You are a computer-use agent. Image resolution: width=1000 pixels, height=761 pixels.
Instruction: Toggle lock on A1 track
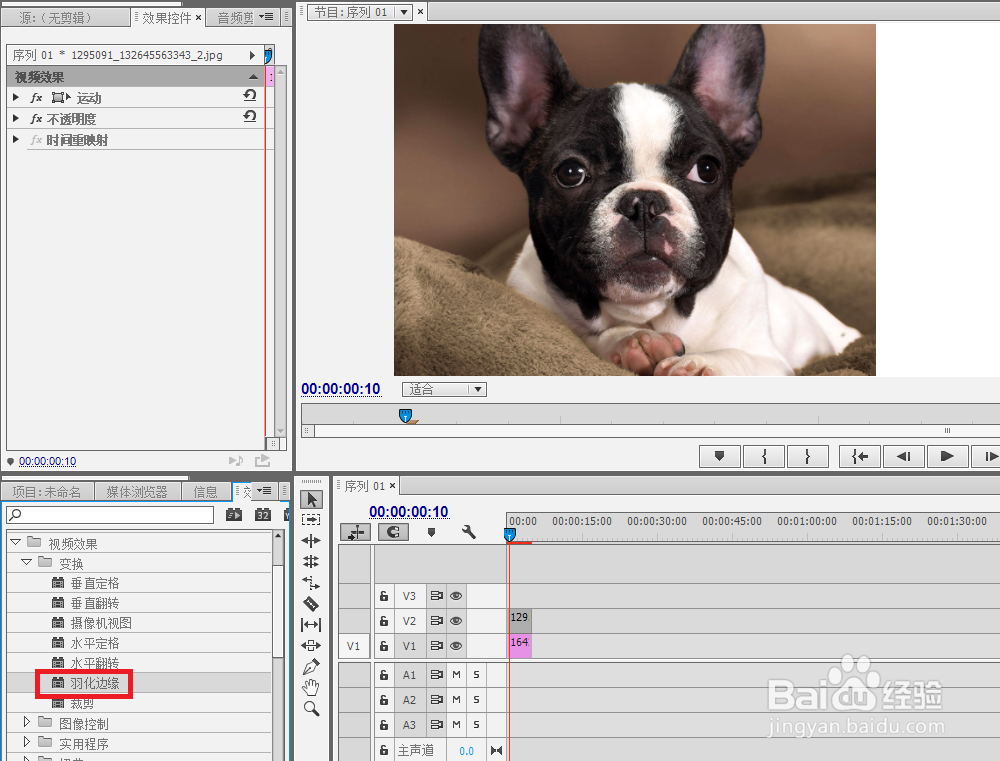coord(384,674)
